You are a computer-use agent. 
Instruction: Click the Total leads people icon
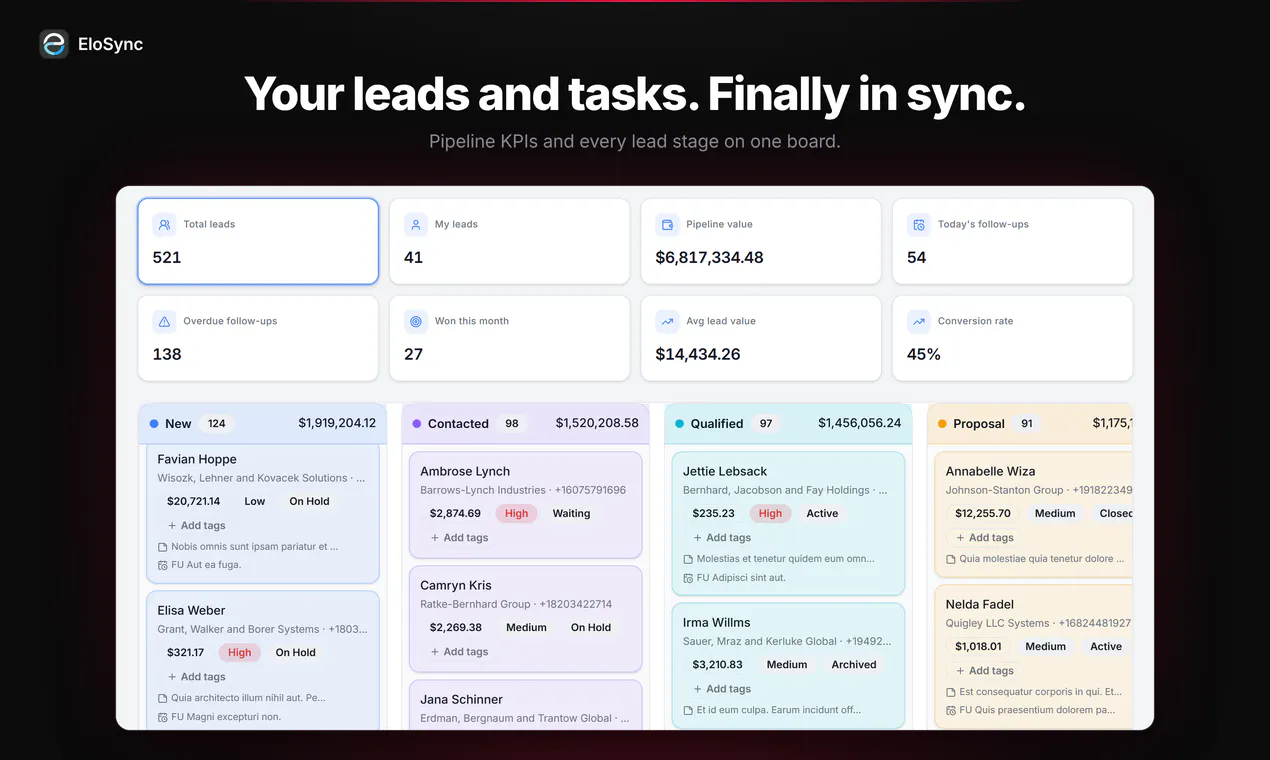(164, 225)
